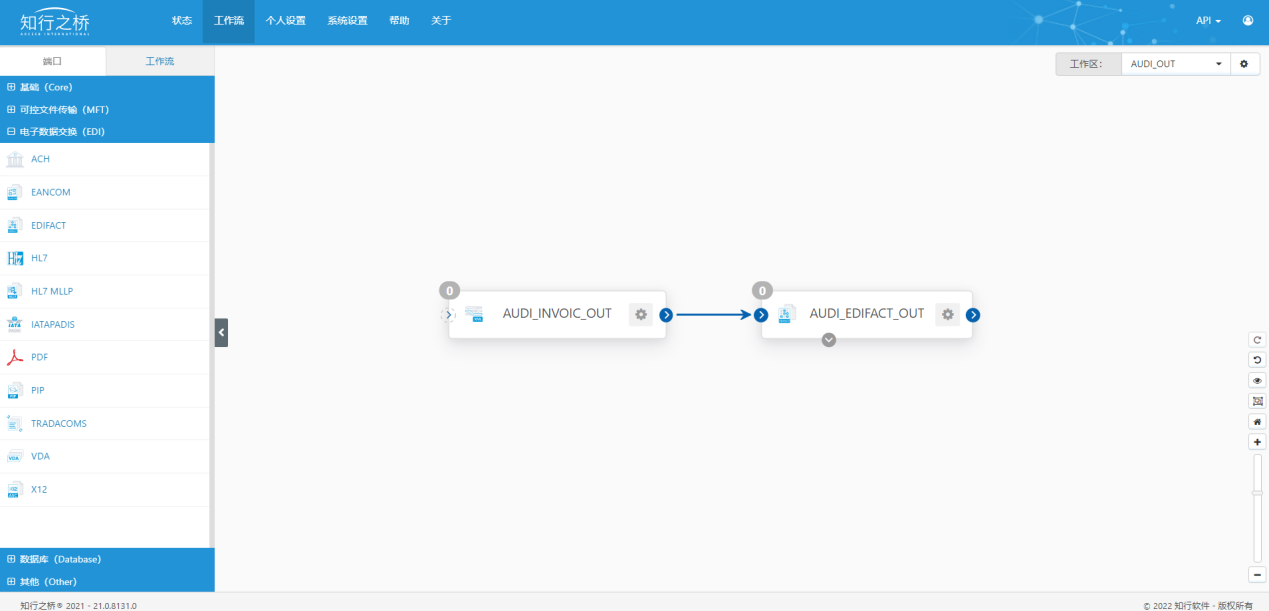Open the 系统设置 menu
1269x611 pixels.
point(347,21)
